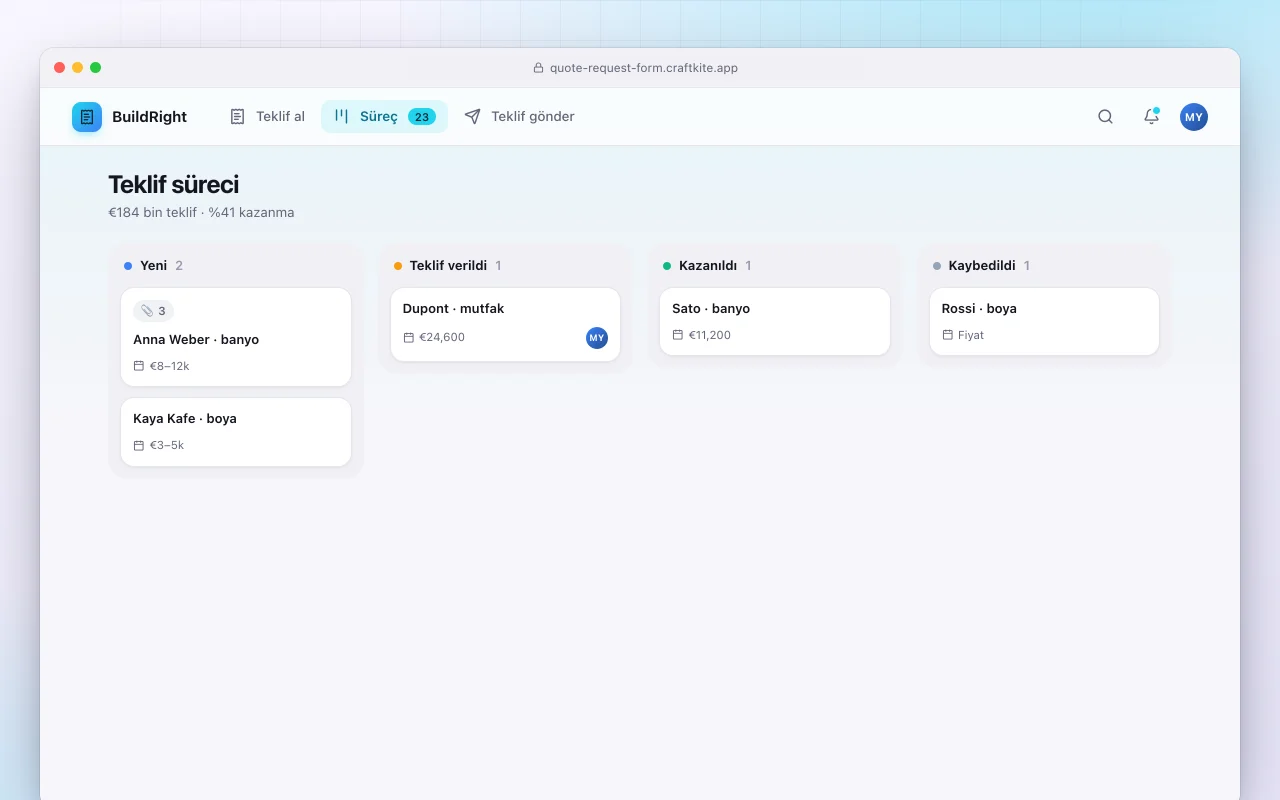Click the MY assignee avatar on Dupont card

[x=597, y=338]
